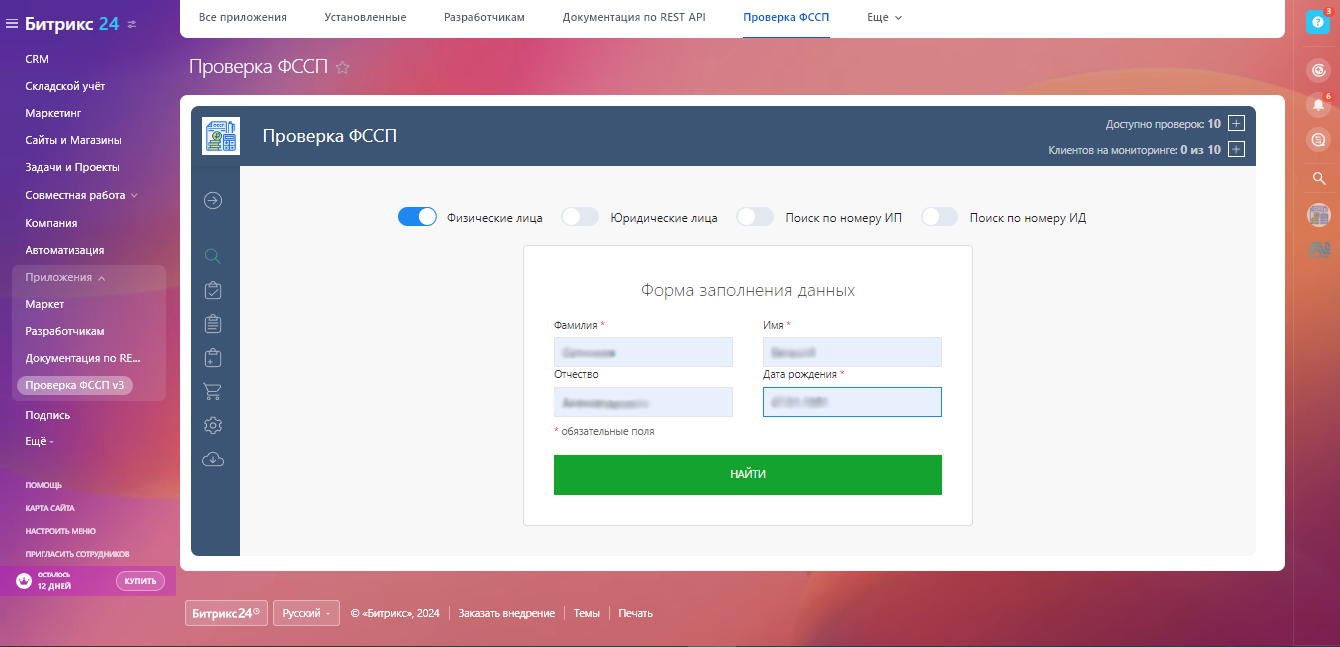Open the clipboard with plus icon
Viewport: 1340px width, 647px height.
212,357
